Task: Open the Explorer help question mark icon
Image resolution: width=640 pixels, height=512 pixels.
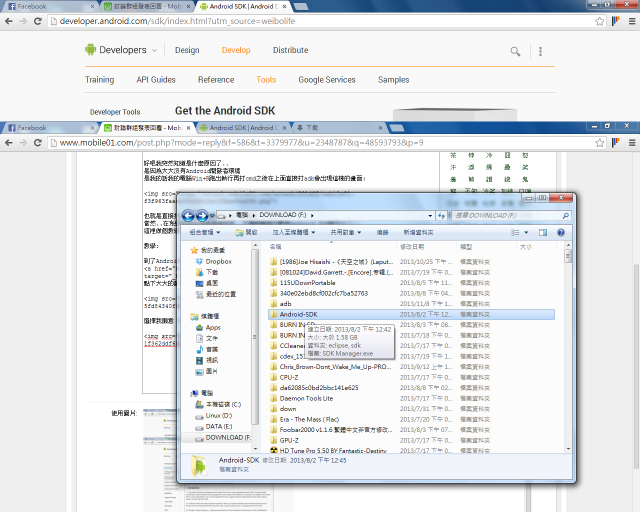Action: pos(561,232)
